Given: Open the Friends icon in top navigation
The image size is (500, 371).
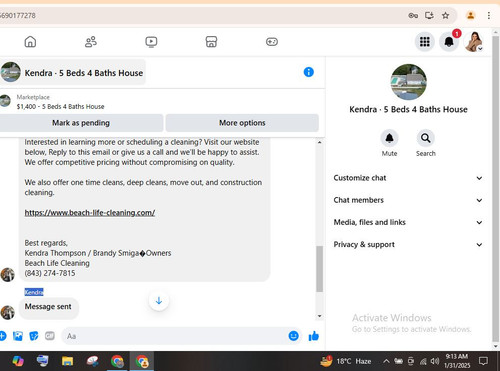Looking at the screenshot, I should point(91,42).
